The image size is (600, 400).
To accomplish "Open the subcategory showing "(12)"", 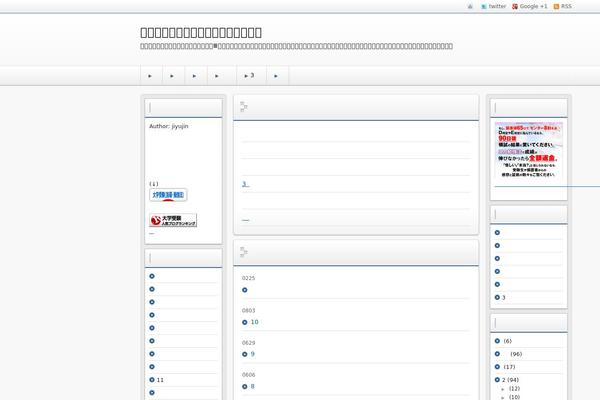I will point(515,389).
